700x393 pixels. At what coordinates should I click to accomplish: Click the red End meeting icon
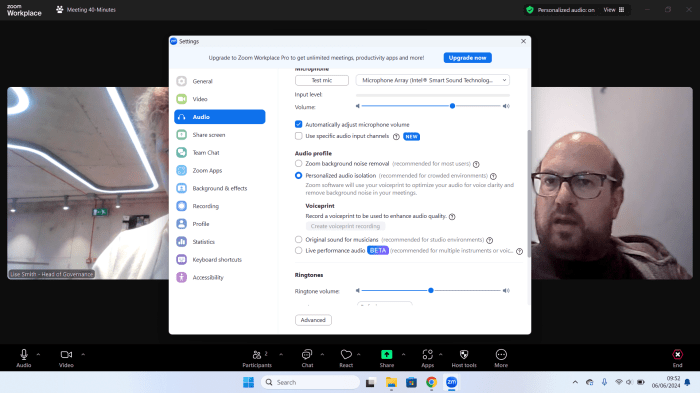click(x=677, y=355)
